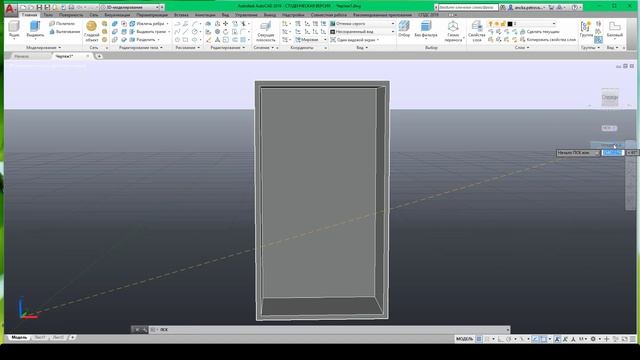
Task: Click the Базовый view tool
Action: 614,29
